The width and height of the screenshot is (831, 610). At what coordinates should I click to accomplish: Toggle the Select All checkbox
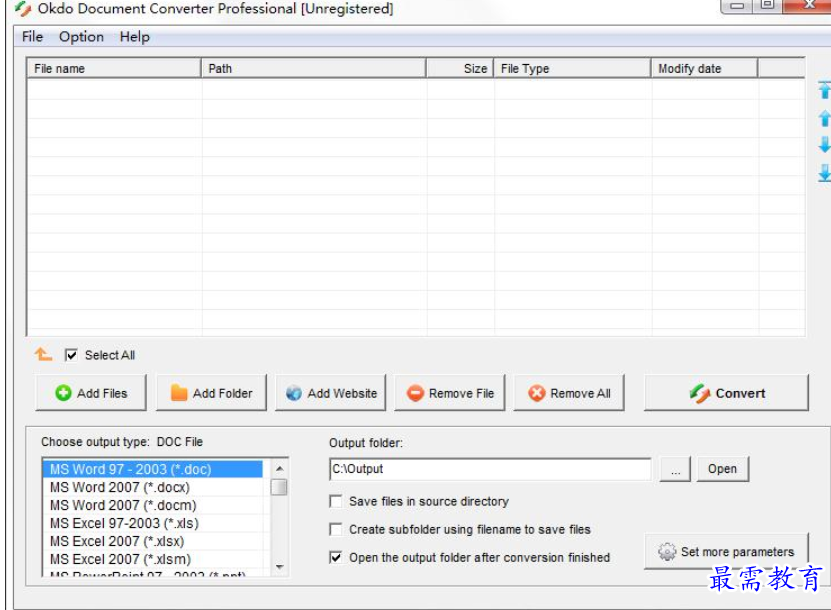(x=71, y=355)
